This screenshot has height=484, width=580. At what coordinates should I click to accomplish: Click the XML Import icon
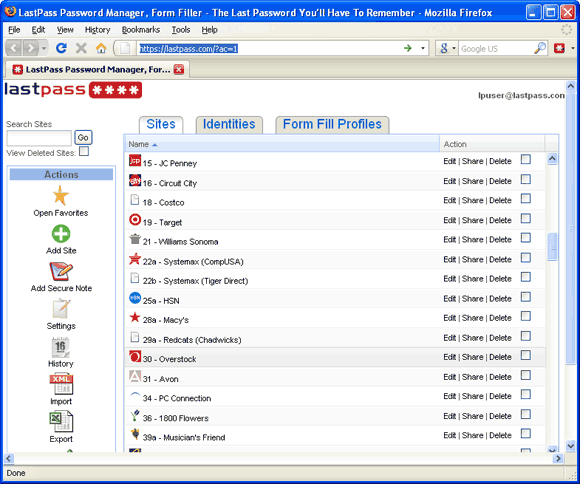click(61, 384)
